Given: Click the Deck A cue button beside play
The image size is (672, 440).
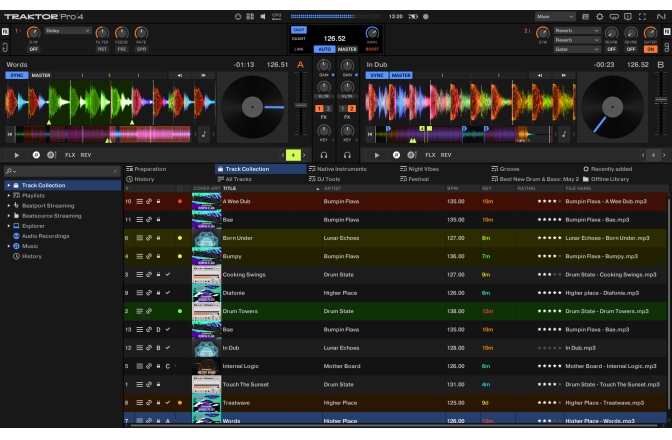Looking at the screenshot, I should point(36,155).
